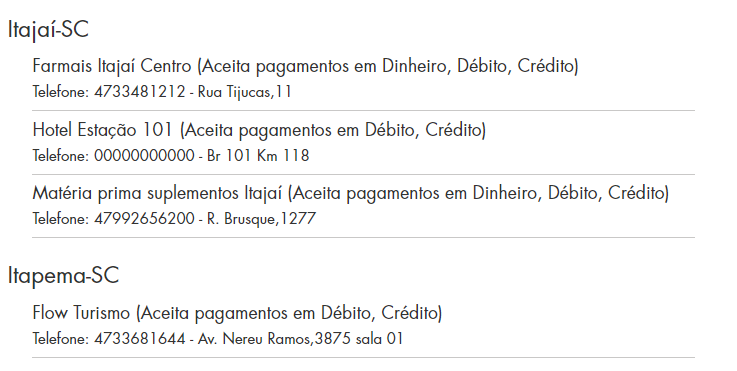
Task: Select the Farmais Itajaí Centro entry
Action: tap(112, 66)
